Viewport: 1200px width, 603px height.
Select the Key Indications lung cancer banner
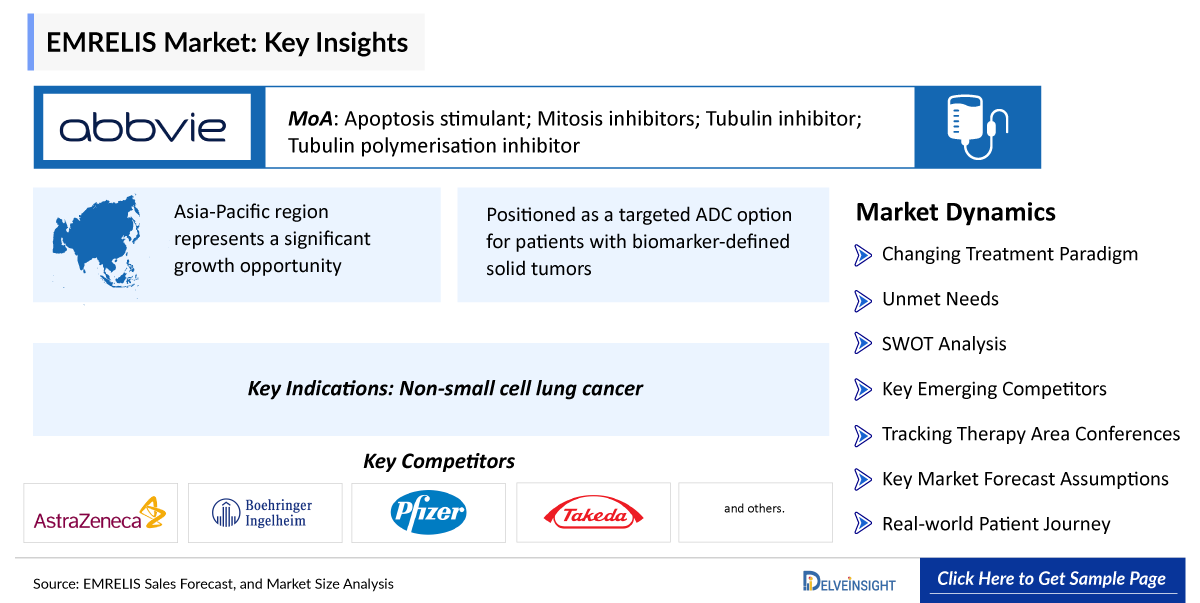431,389
